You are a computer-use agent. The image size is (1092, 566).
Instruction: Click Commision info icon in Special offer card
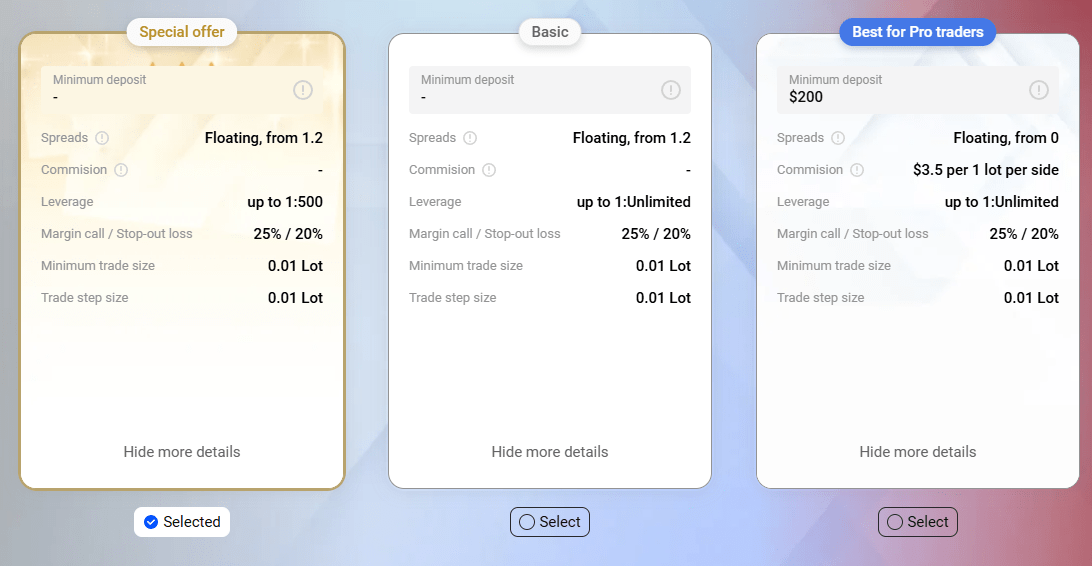point(121,170)
